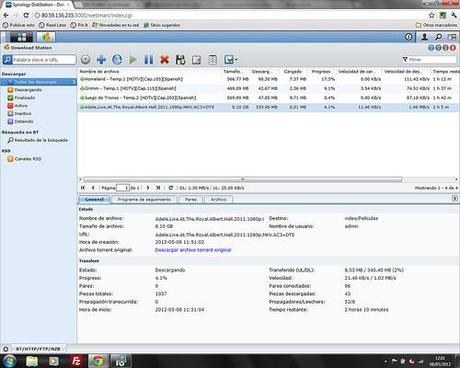Go to previous page of list
This screenshot has width=460, height=368.
tap(93, 188)
